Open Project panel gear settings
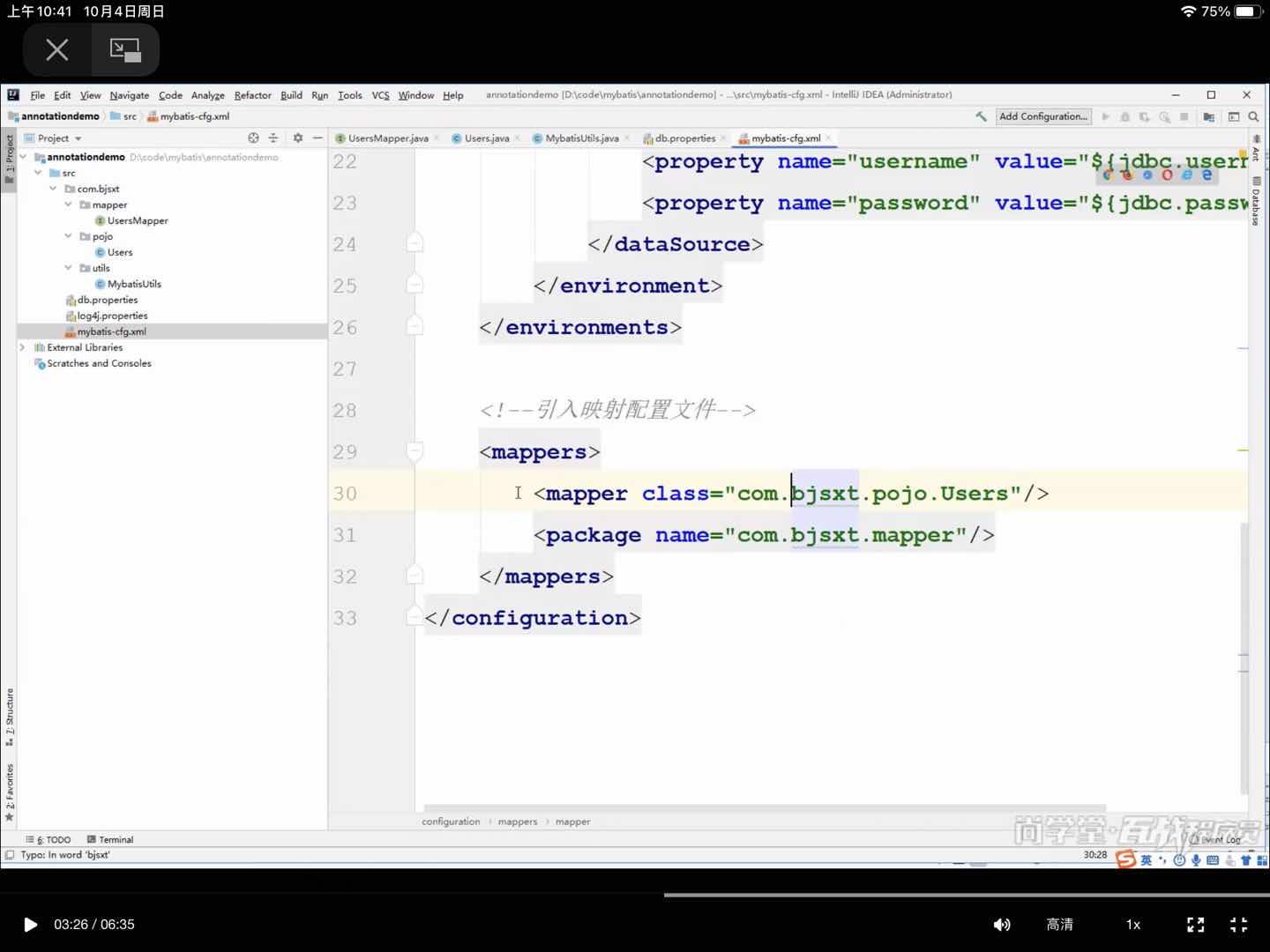 [x=298, y=138]
